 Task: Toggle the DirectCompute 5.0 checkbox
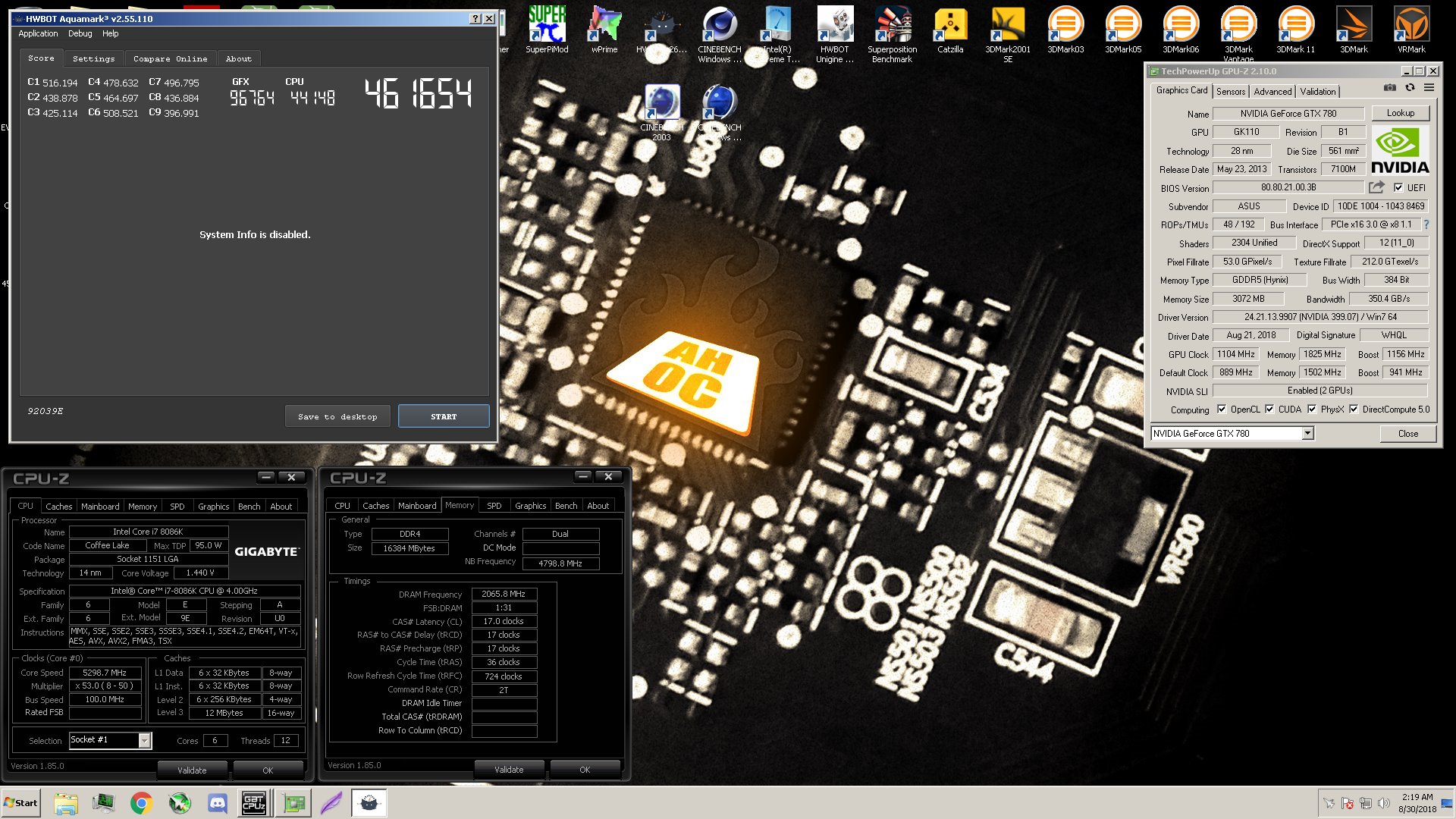[x=1354, y=409]
